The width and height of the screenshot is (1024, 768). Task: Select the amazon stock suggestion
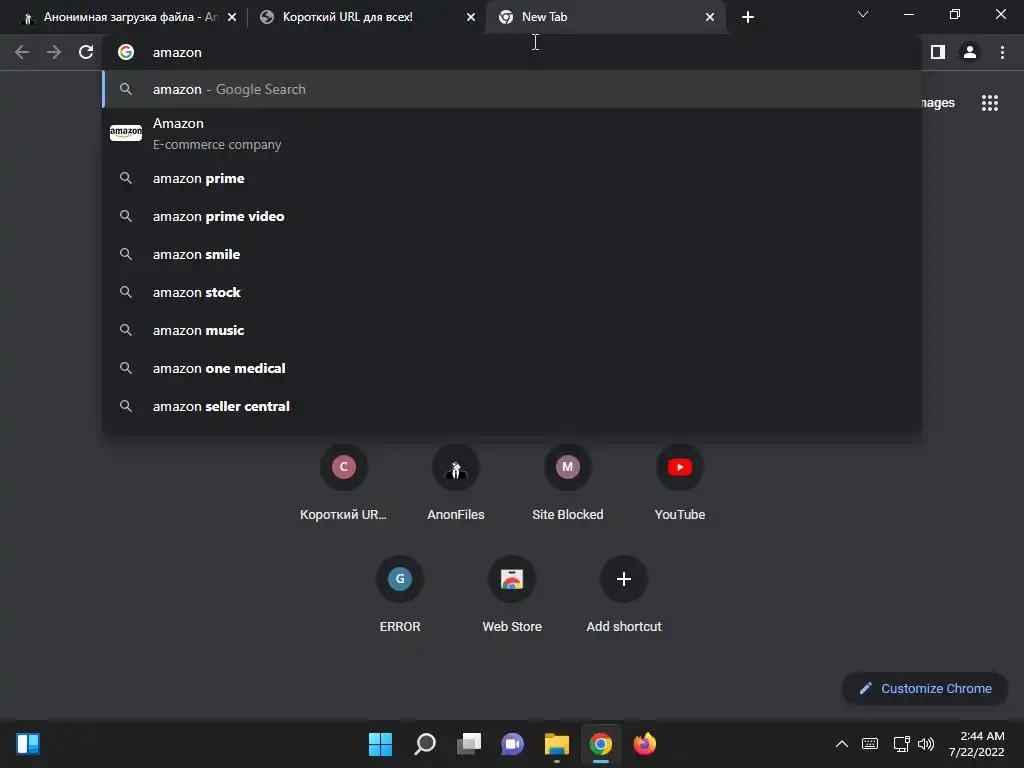tap(511, 292)
